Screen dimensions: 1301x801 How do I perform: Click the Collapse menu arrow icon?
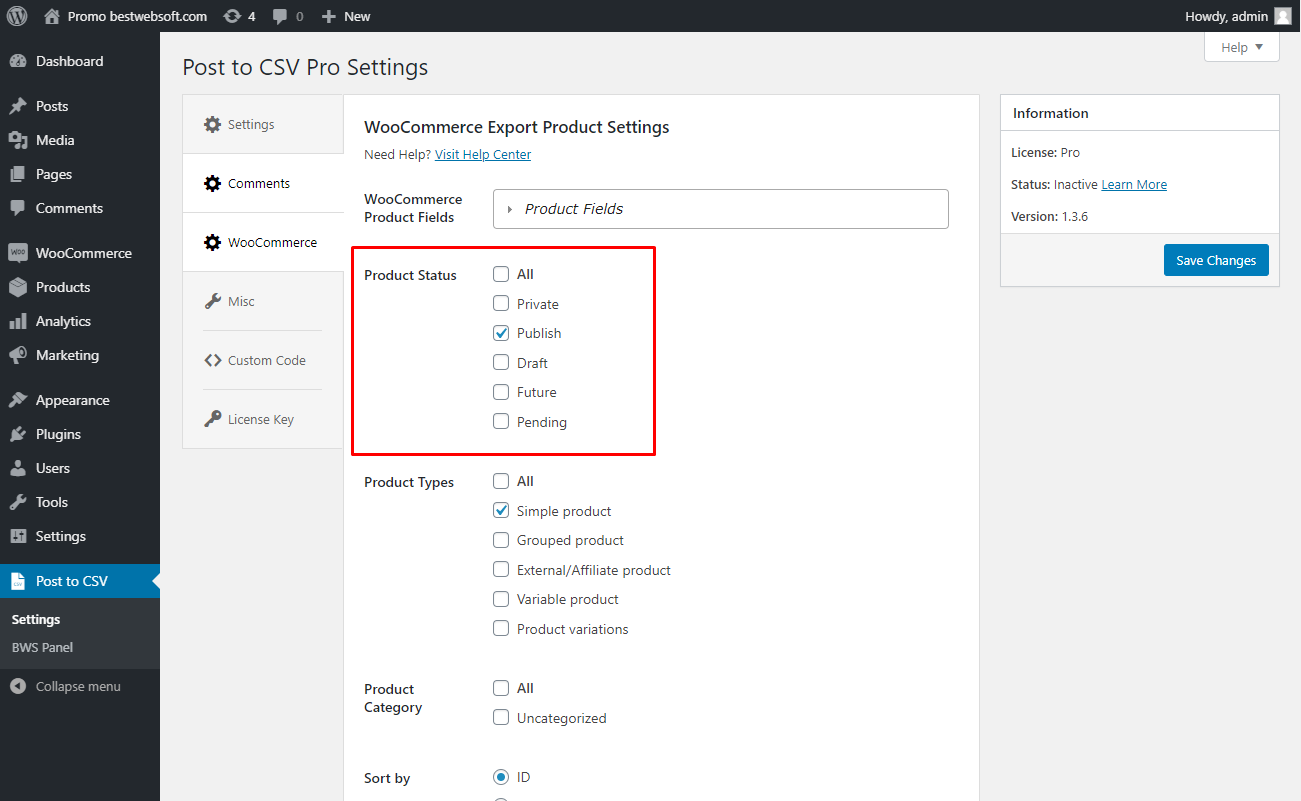18,686
